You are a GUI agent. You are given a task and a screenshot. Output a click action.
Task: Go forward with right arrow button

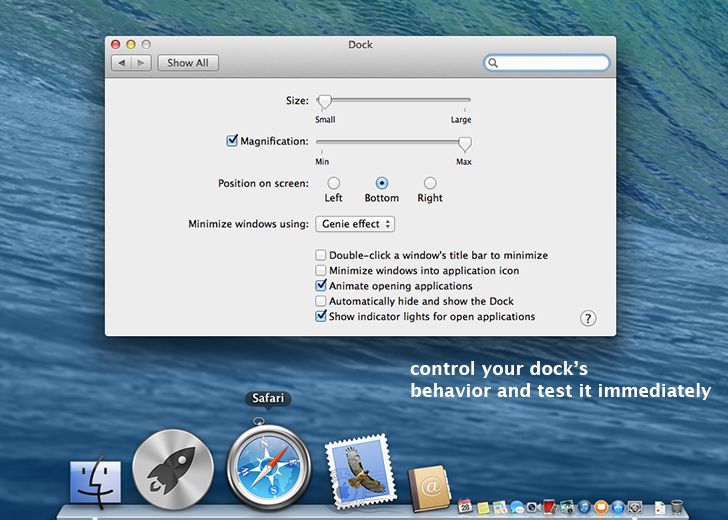(141, 63)
